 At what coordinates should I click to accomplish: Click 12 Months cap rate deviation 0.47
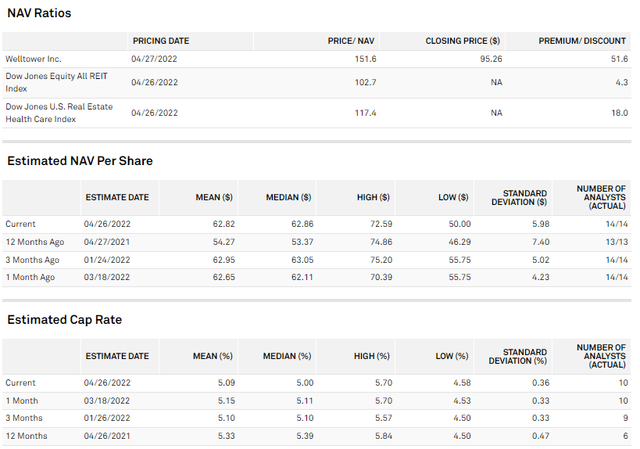[x=540, y=436]
